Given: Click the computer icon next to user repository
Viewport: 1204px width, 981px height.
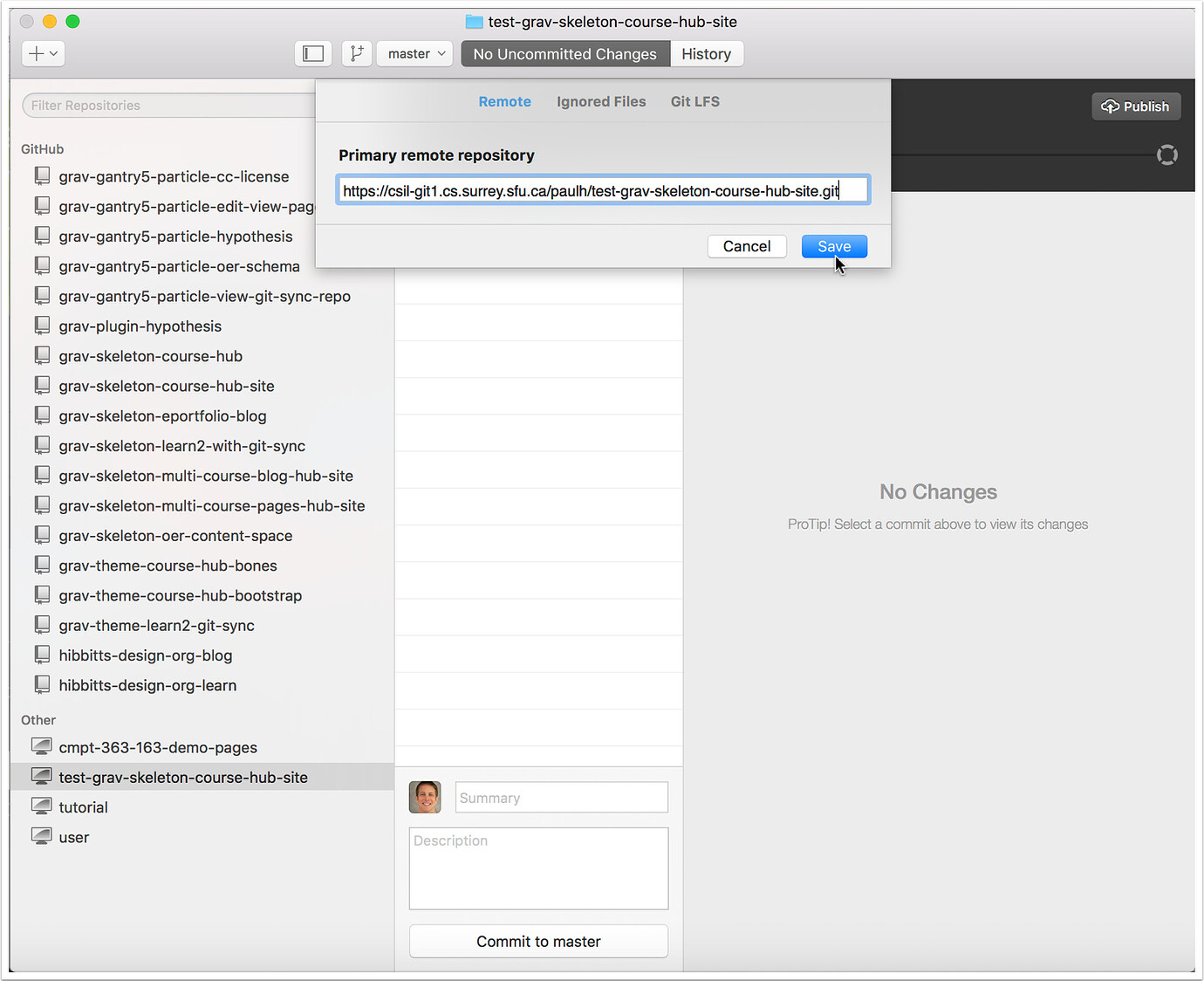Looking at the screenshot, I should click(x=41, y=835).
